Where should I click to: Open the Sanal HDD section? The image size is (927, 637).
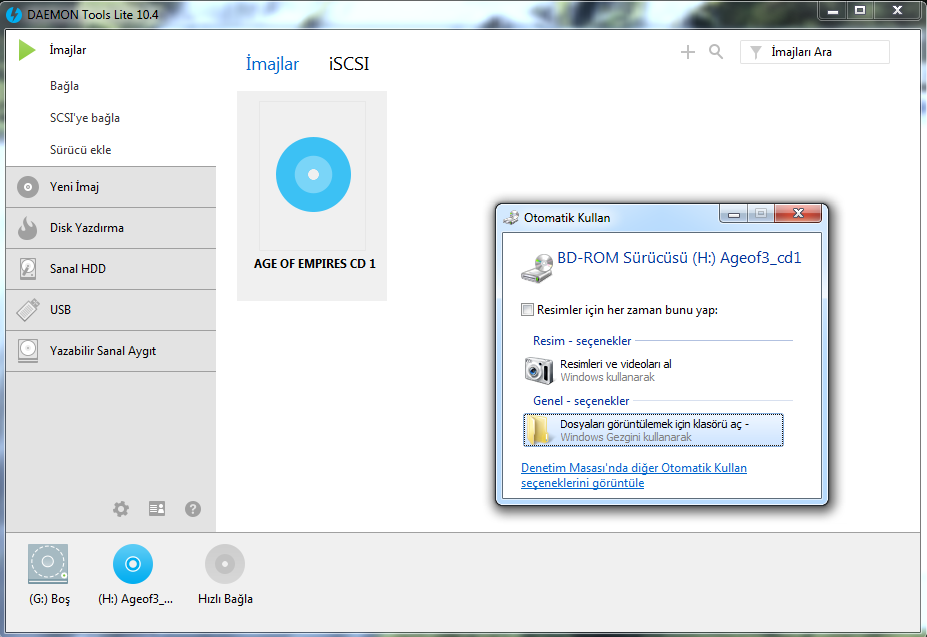(111, 269)
